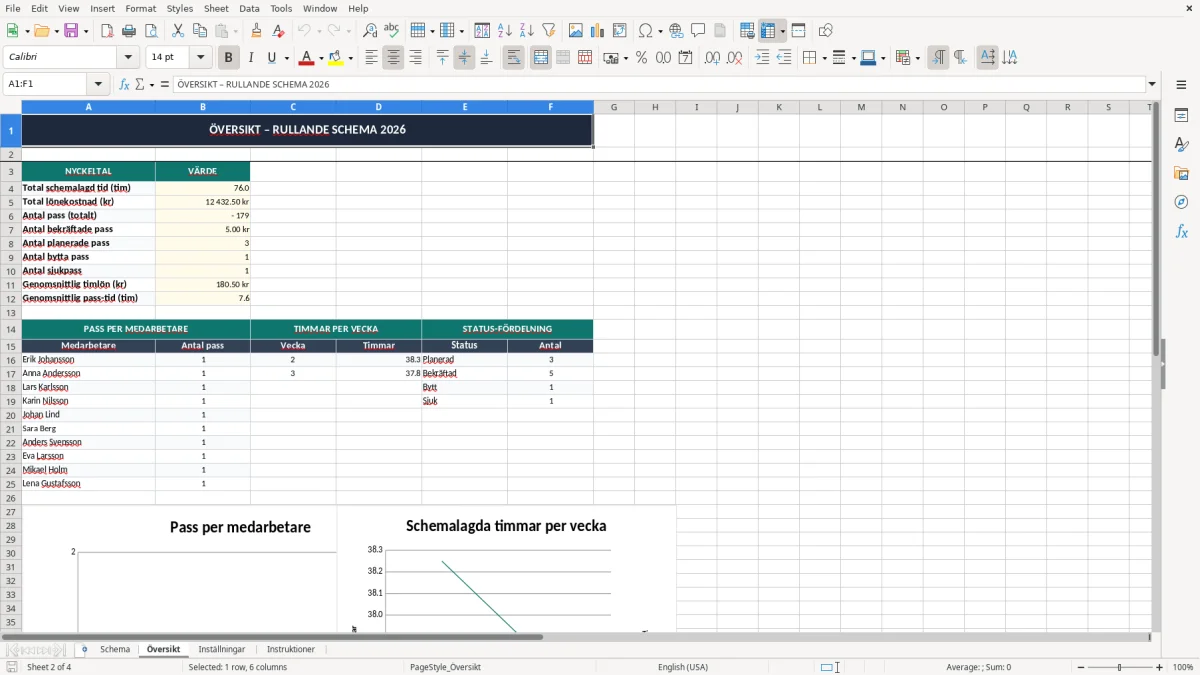Viewport: 1200px width, 675px height.
Task: Insert a comment
Action: tap(698, 31)
